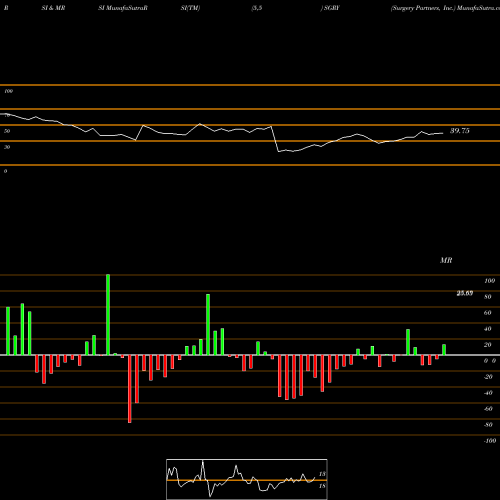Click the MR -20 axis label
500x500 pixels.
(488, 377)
